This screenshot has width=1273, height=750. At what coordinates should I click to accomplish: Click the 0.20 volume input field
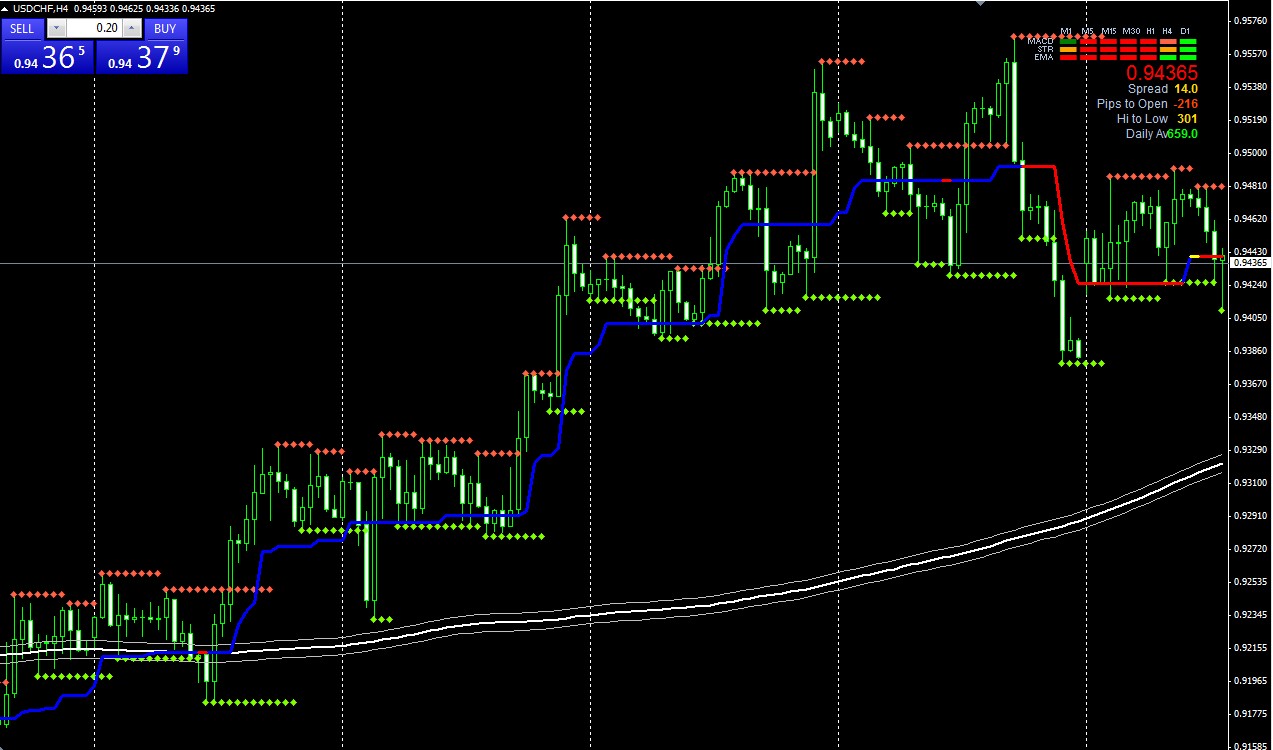[94, 29]
